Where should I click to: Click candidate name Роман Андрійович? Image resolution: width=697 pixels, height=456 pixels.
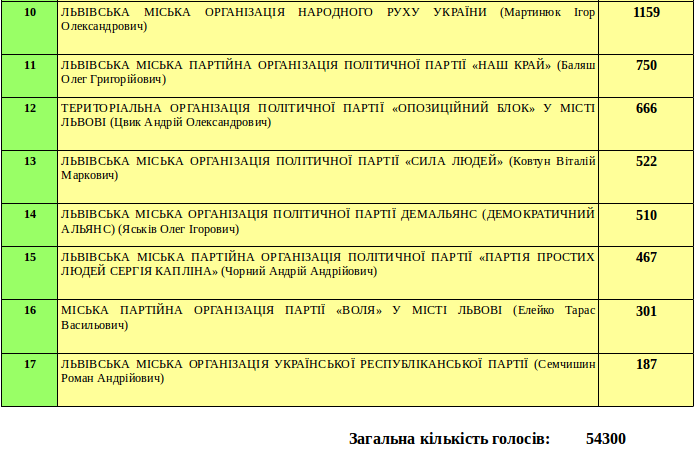pos(111,378)
